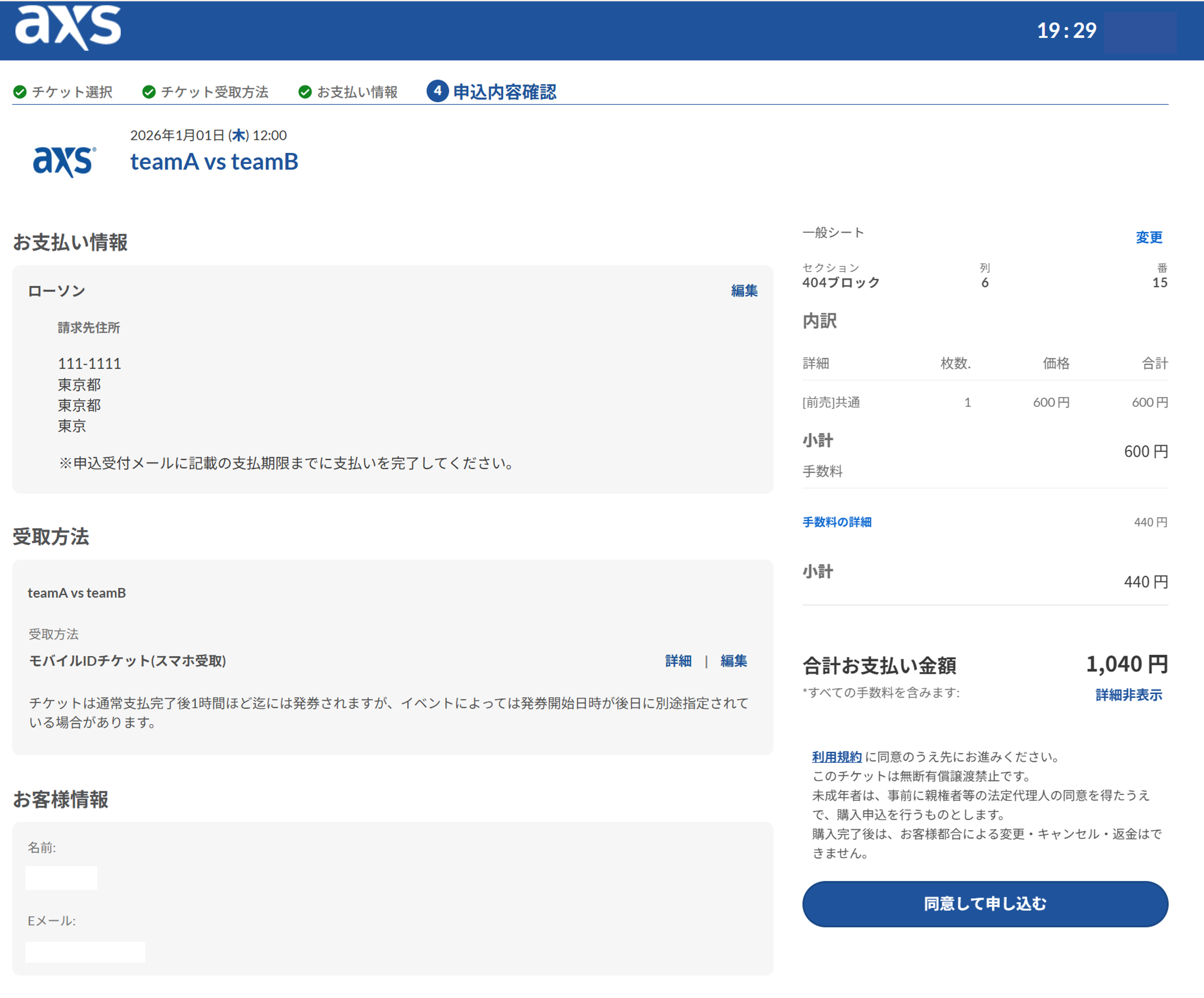The height and width of the screenshot is (998, 1204).
Task: Click the postal code 111-1111
Action: (90, 363)
